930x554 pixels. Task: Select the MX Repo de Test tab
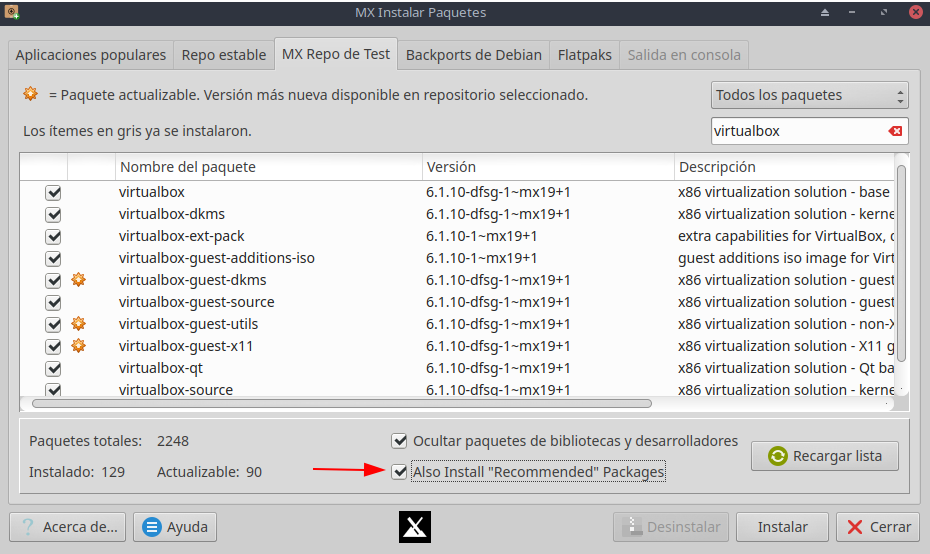point(336,54)
